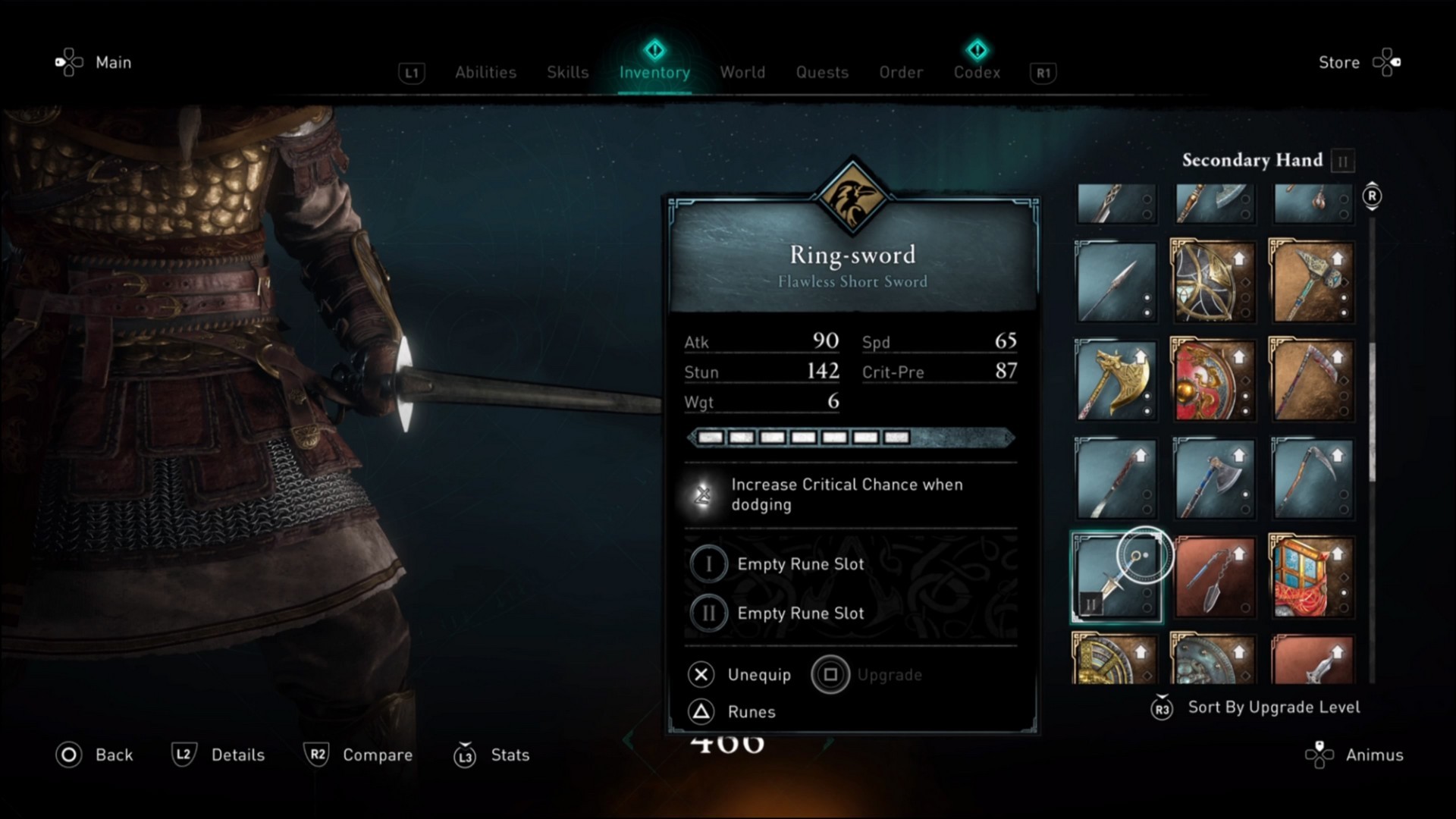
Task: Choose the blue-handled bearded axe item
Action: 1213,479
